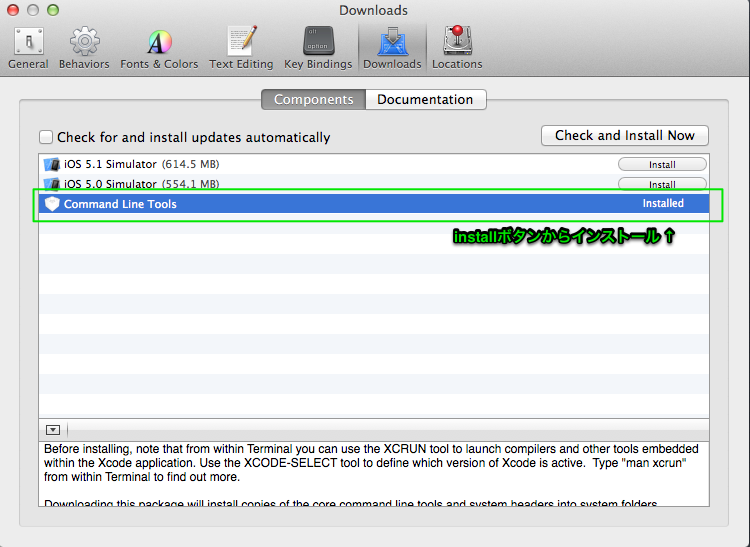The image size is (750, 547).
Task: Open the Text Editing pencil icon
Action: point(242,41)
